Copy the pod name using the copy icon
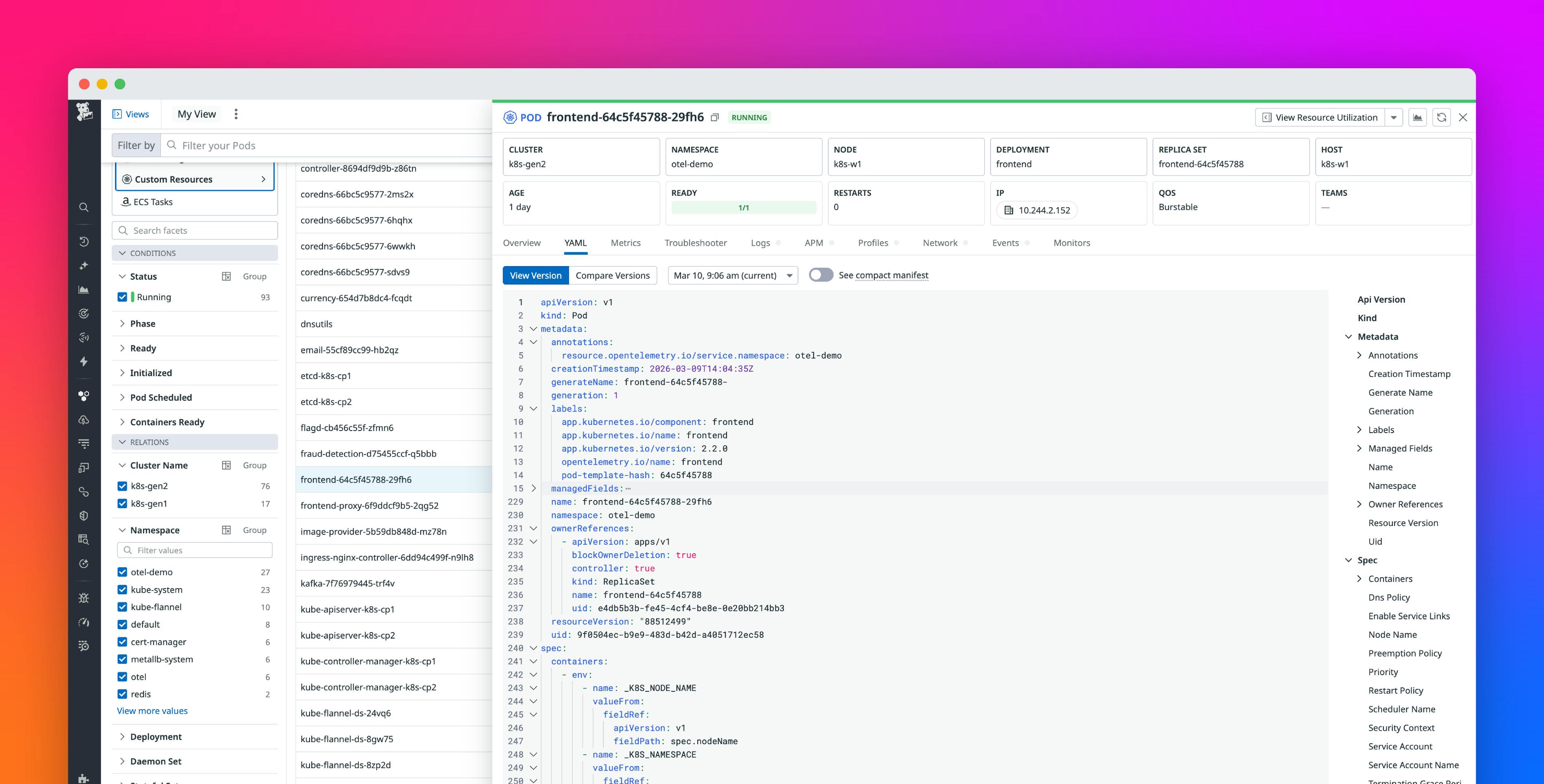The width and height of the screenshot is (1544, 784). click(714, 117)
